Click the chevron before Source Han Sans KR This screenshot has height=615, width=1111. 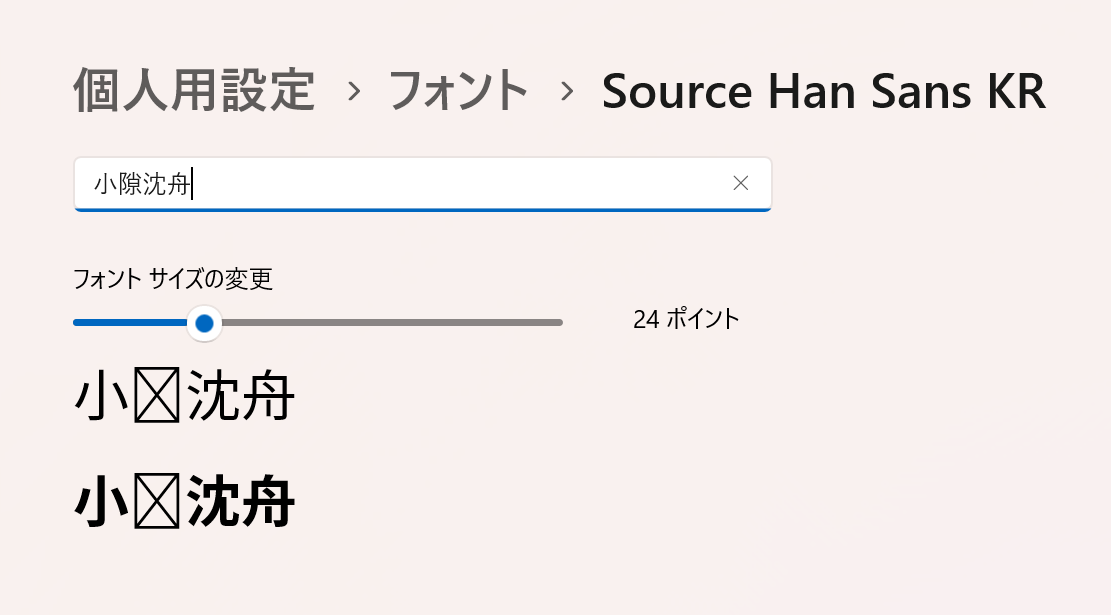(567, 91)
